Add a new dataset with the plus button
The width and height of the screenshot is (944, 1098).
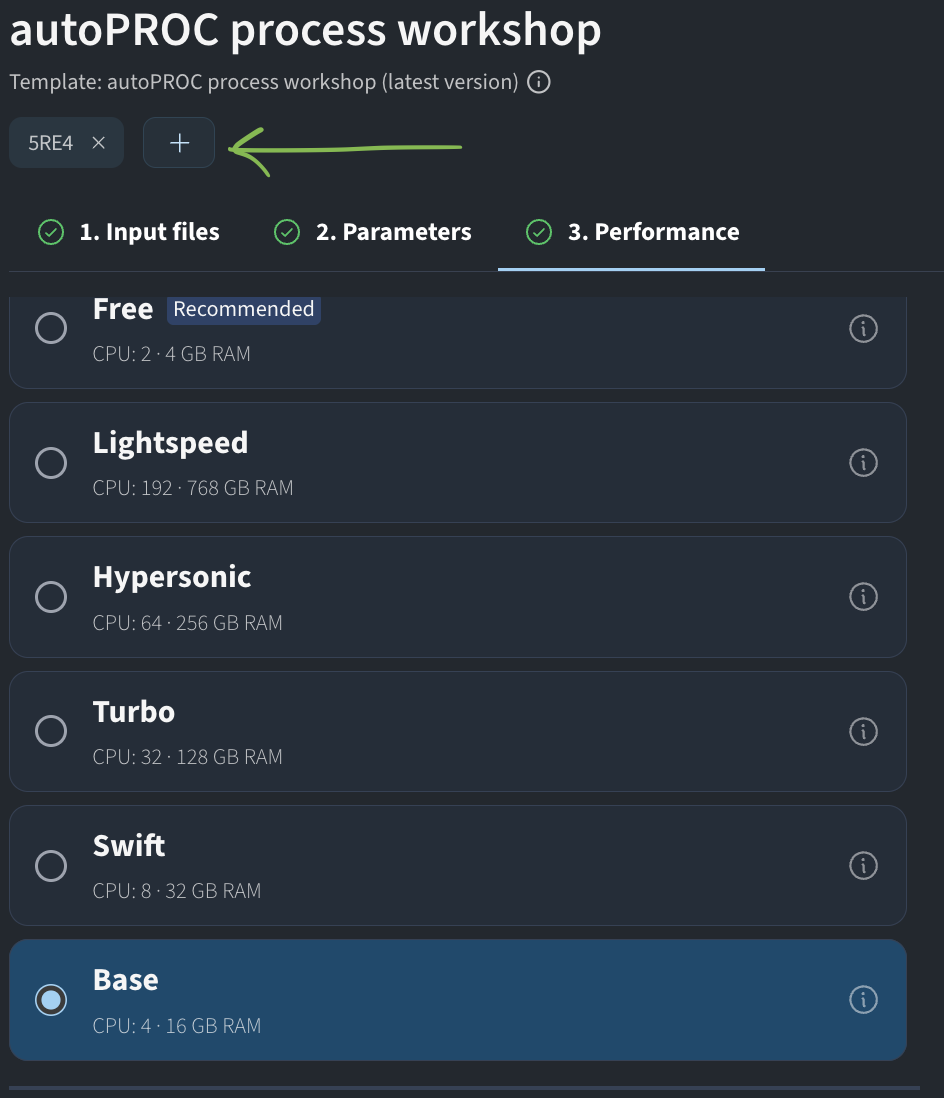(179, 143)
